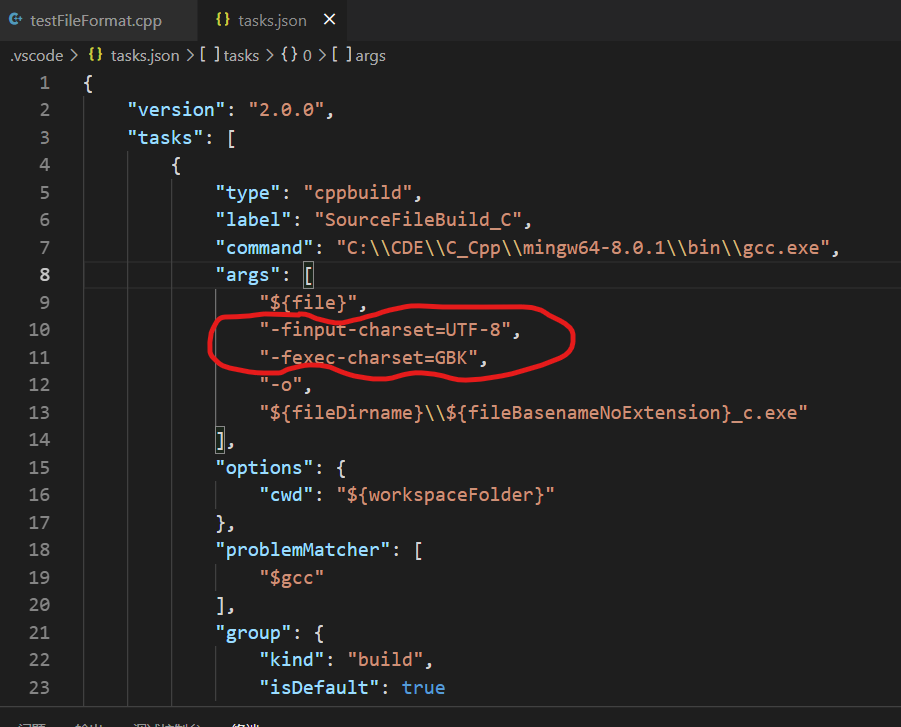
Task: Click the "tasks" key on line 3
Action: pyautogui.click(x=165, y=138)
